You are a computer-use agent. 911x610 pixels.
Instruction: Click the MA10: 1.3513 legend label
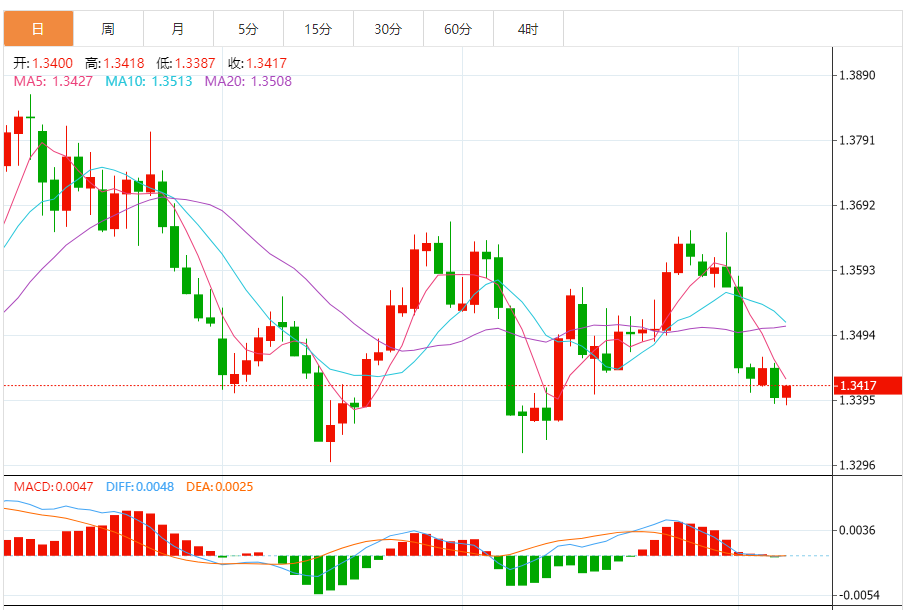pyautogui.click(x=149, y=81)
